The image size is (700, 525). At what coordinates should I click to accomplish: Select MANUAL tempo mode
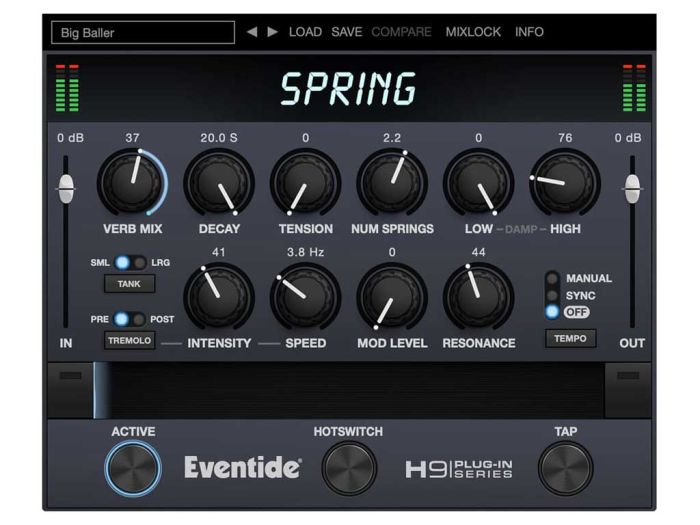[x=552, y=279]
